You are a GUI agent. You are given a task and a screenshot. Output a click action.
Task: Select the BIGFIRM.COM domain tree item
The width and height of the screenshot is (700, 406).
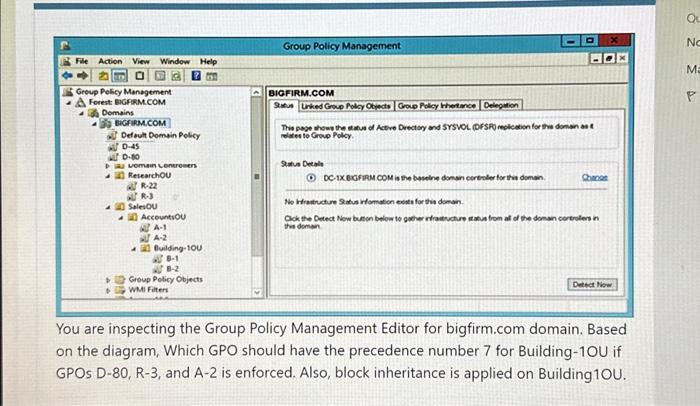click(140, 123)
